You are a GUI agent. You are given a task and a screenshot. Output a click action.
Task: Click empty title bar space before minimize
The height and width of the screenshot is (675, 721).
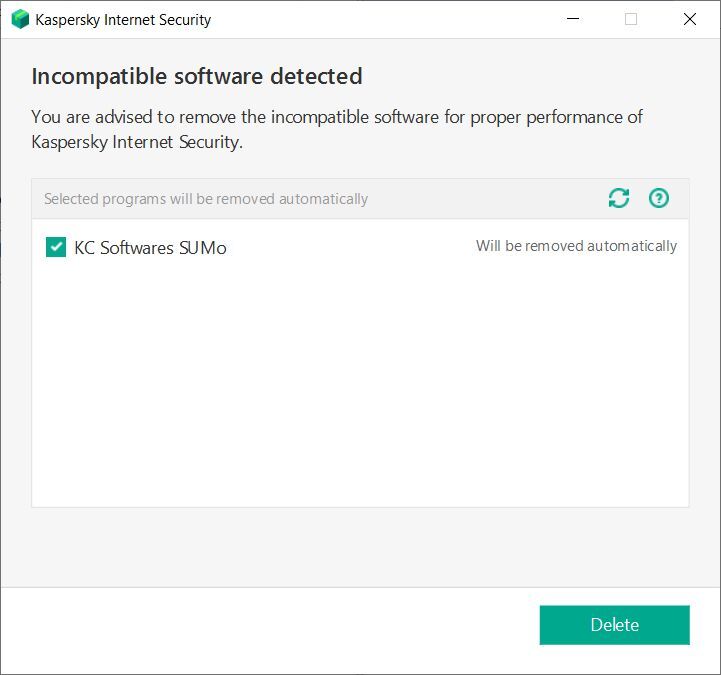380,19
